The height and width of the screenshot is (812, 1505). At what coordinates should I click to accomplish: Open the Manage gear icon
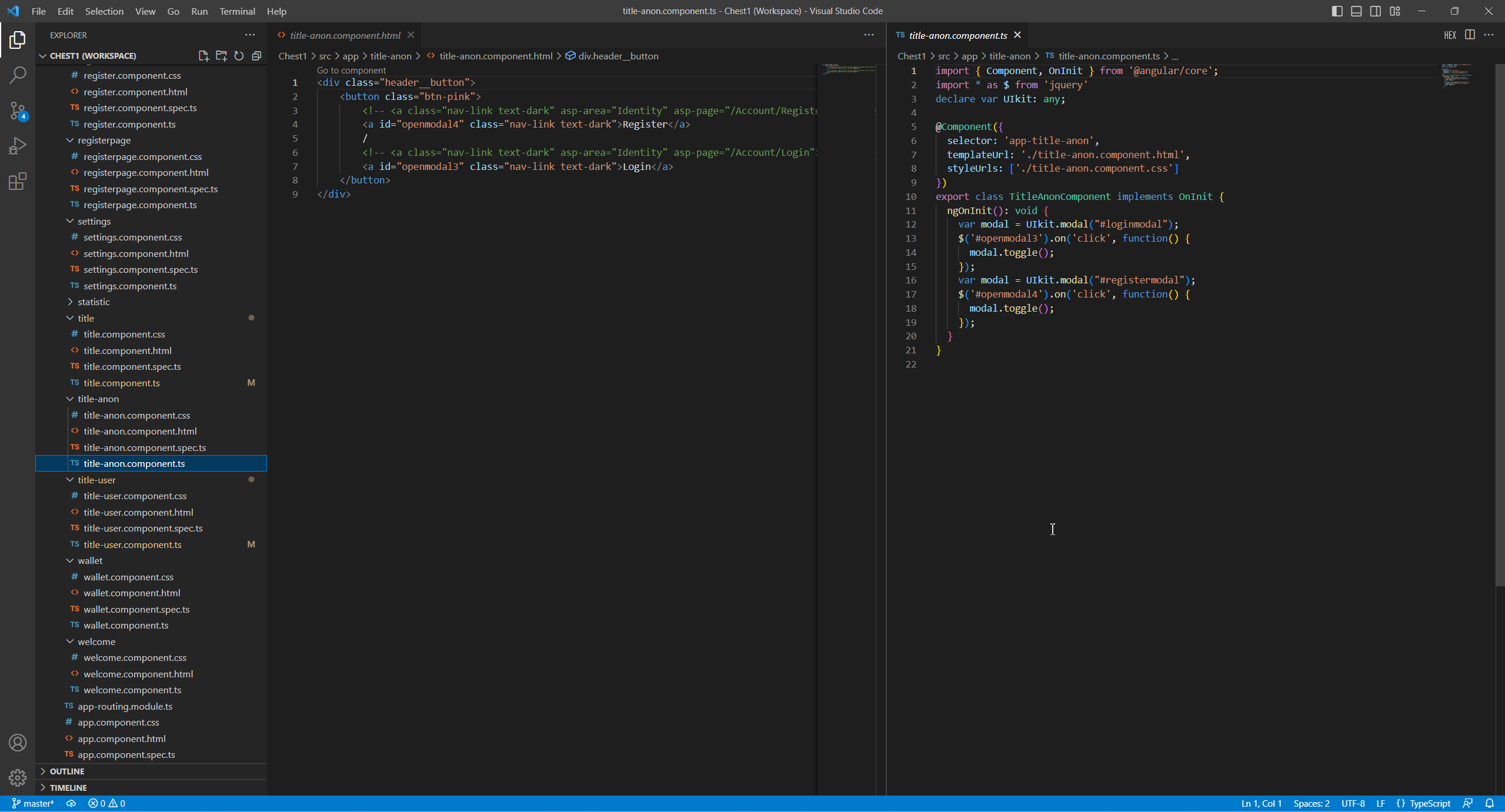click(18, 777)
